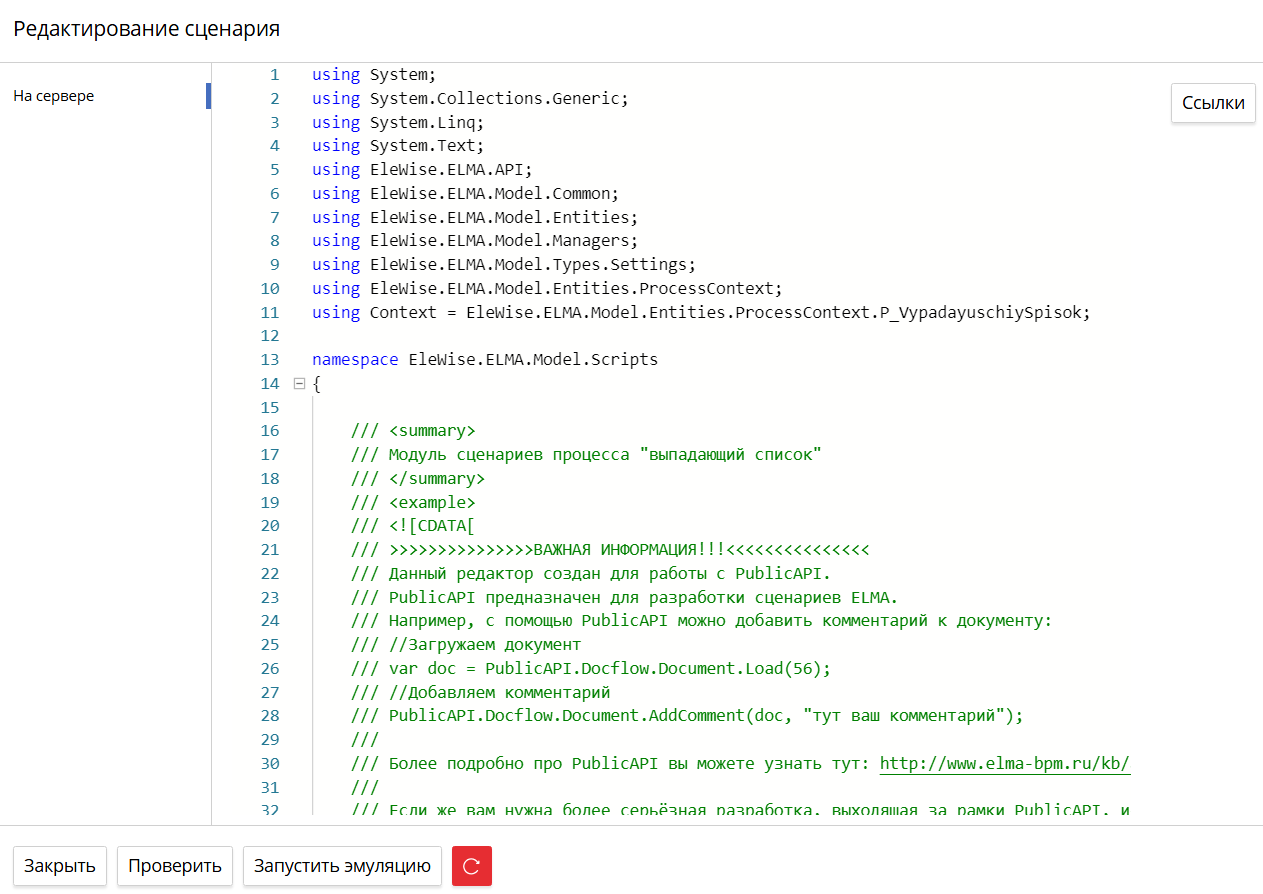Click the "//Добавляем комментарий" comment line
This screenshot has width=1263, height=894.
[480, 692]
